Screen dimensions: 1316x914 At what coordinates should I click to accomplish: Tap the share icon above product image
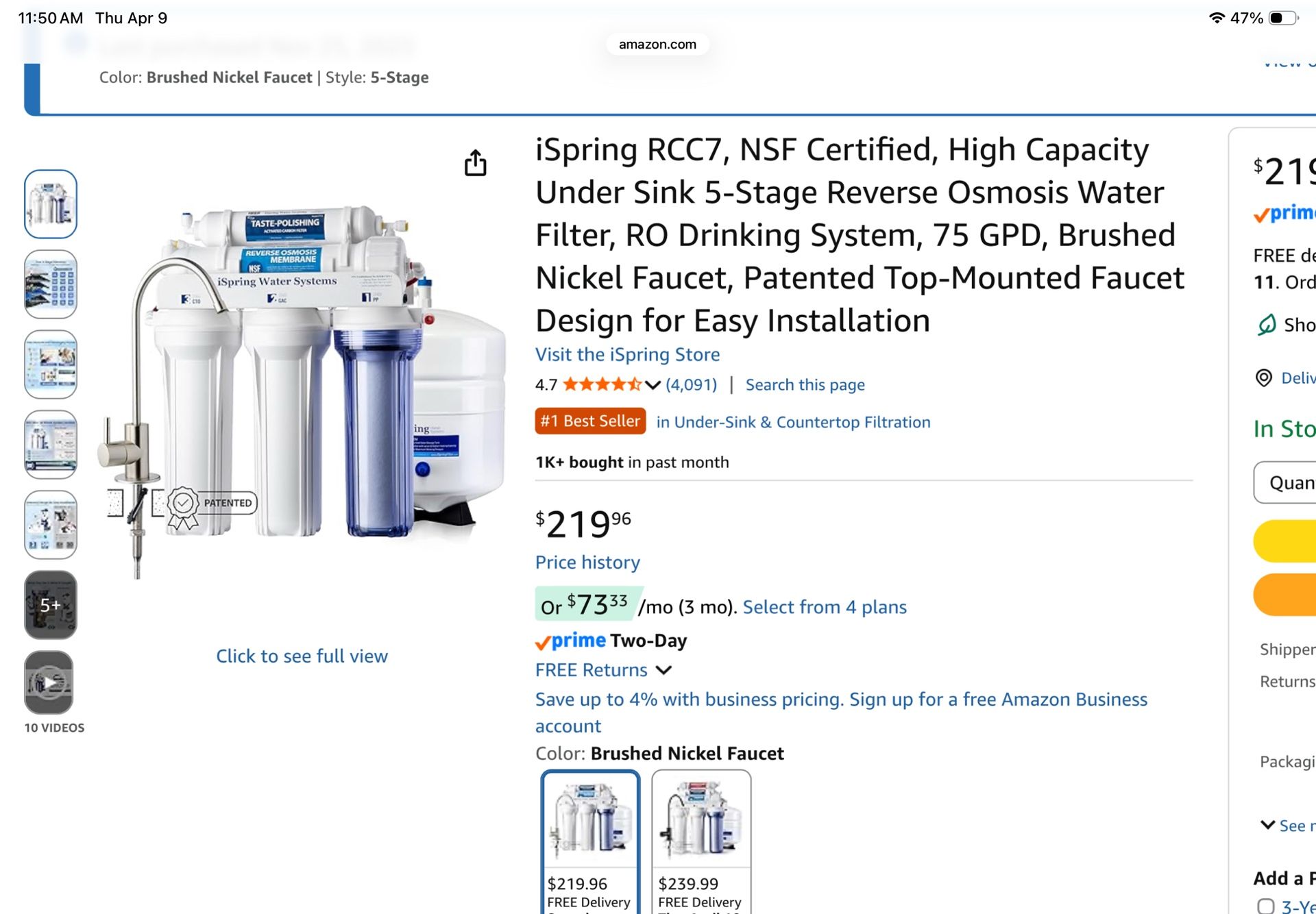tap(475, 163)
